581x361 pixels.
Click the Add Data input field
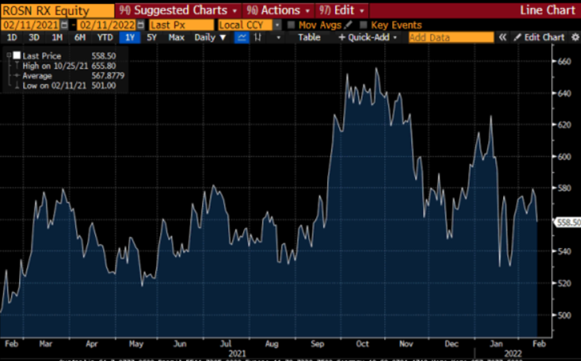point(451,37)
